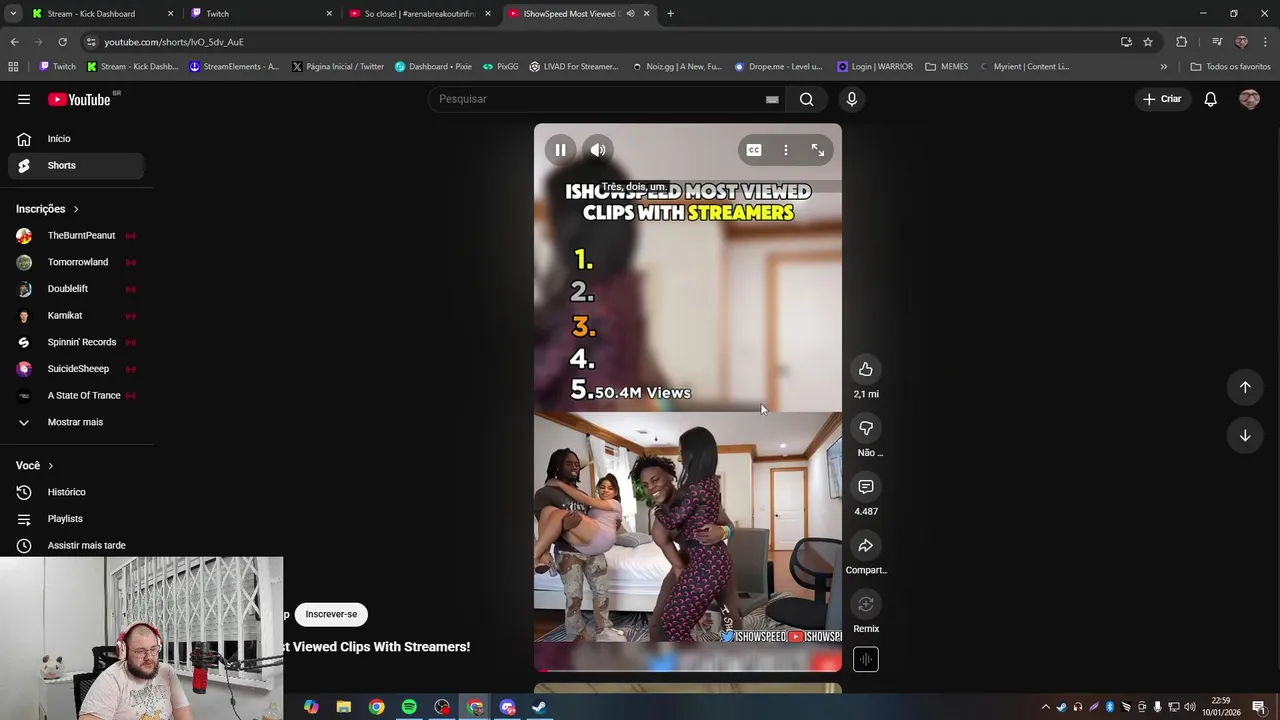Open the Short's sound source thumbnail
The height and width of the screenshot is (720, 1280).
pyautogui.click(x=866, y=659)
